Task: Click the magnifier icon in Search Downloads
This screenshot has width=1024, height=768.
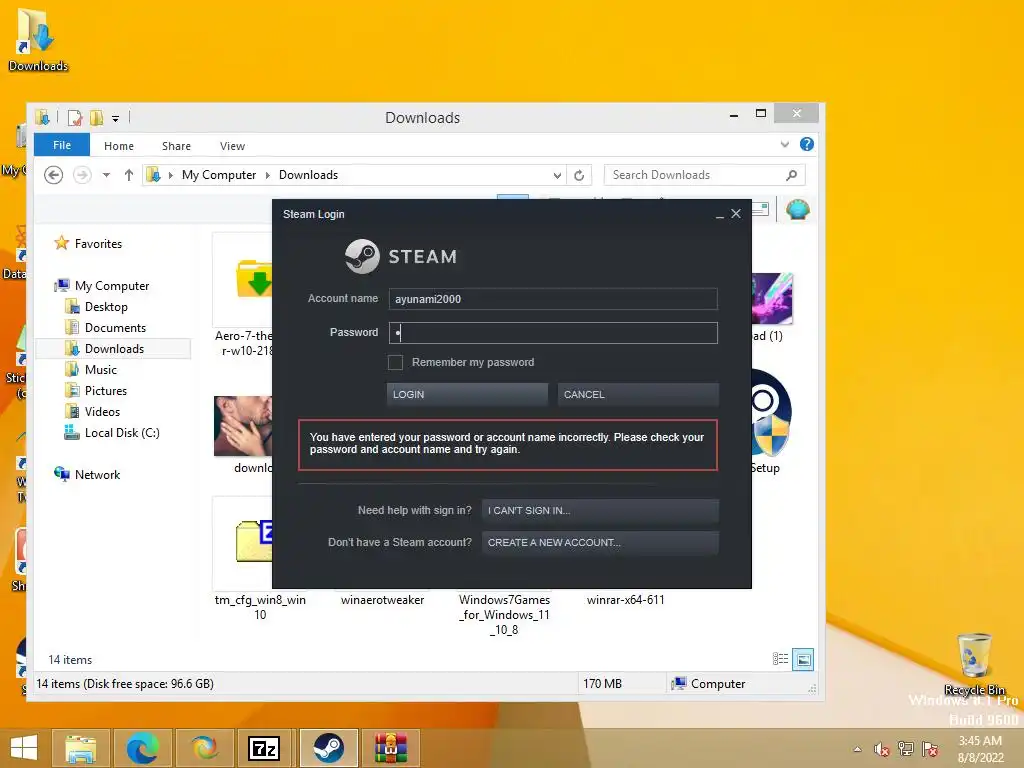Action: click(x=792, y=175)
